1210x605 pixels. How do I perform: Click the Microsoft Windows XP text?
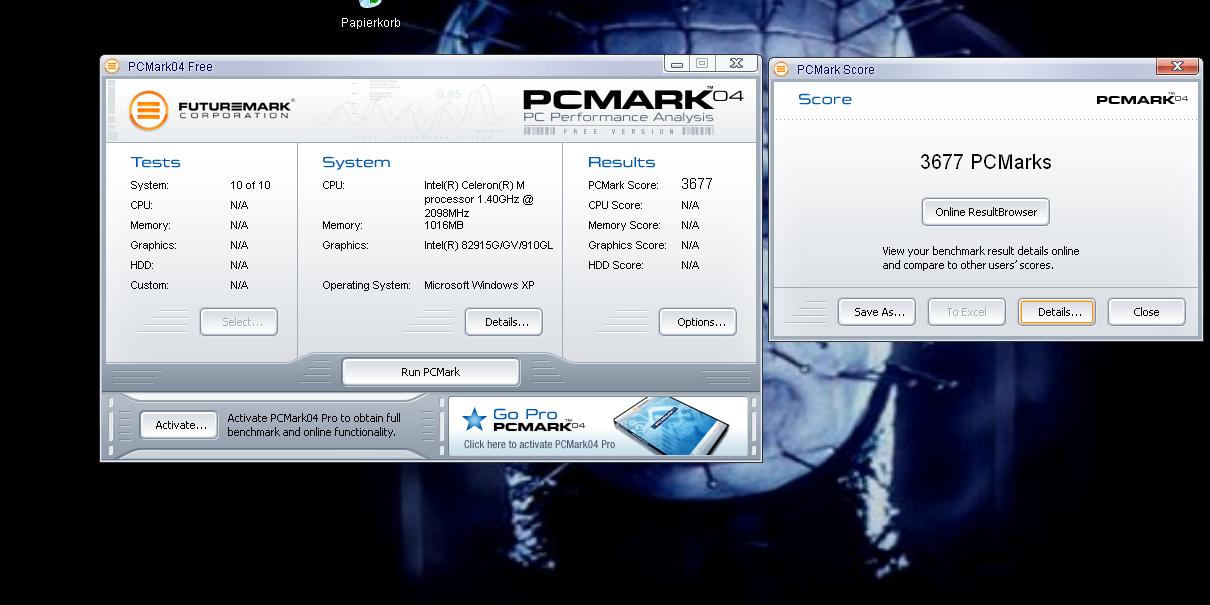(479, 285)
